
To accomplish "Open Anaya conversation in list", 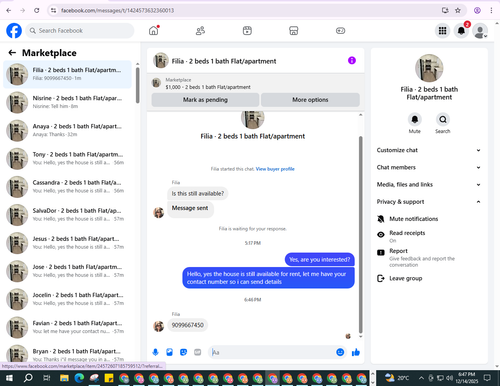I will [x=67, y=130].
